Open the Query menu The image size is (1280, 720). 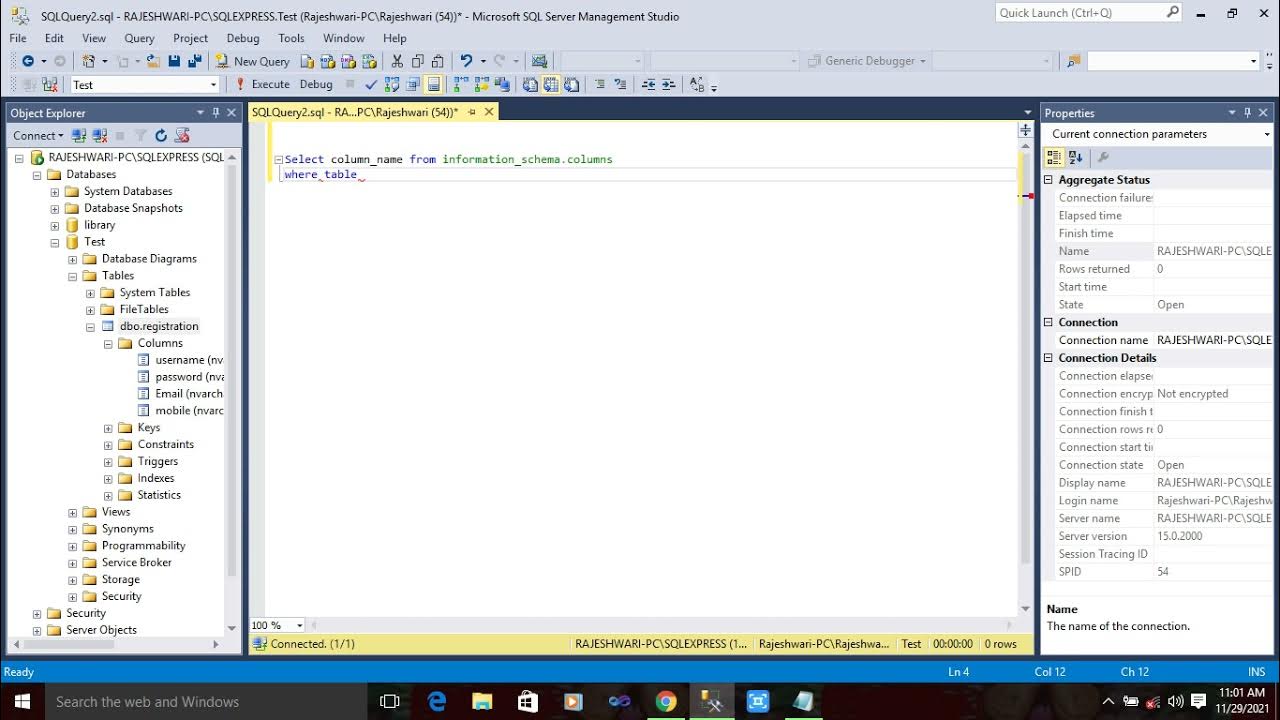139,38
